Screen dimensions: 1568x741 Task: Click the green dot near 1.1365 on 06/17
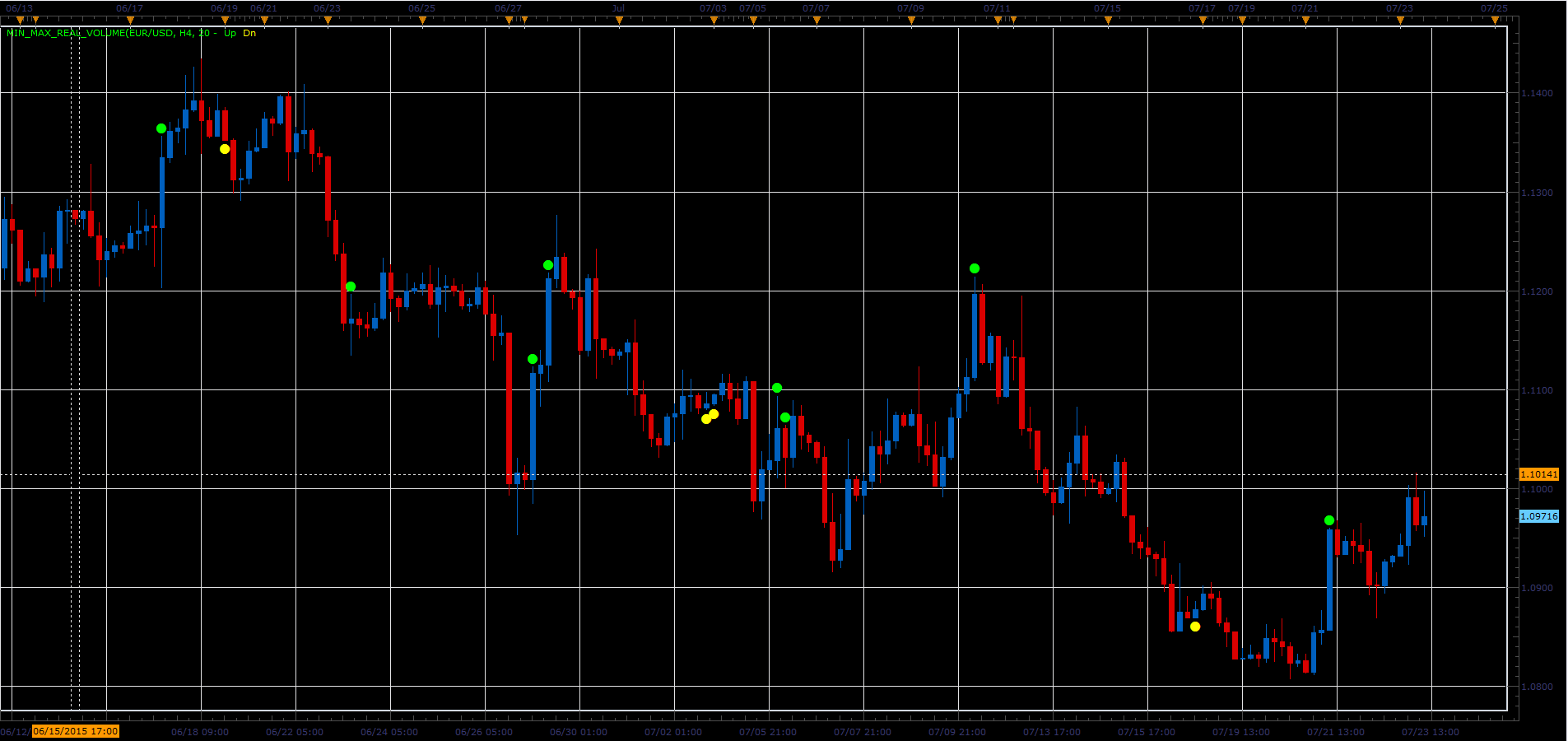pos(161,128)
